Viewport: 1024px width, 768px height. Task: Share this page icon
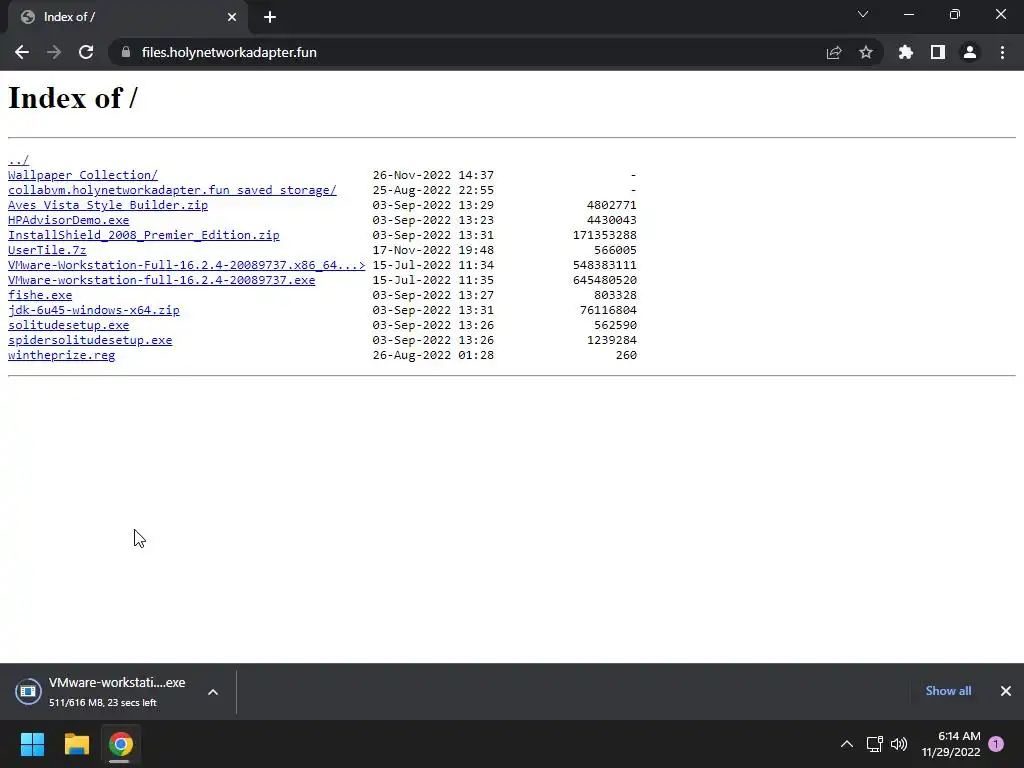coord(834,52)
